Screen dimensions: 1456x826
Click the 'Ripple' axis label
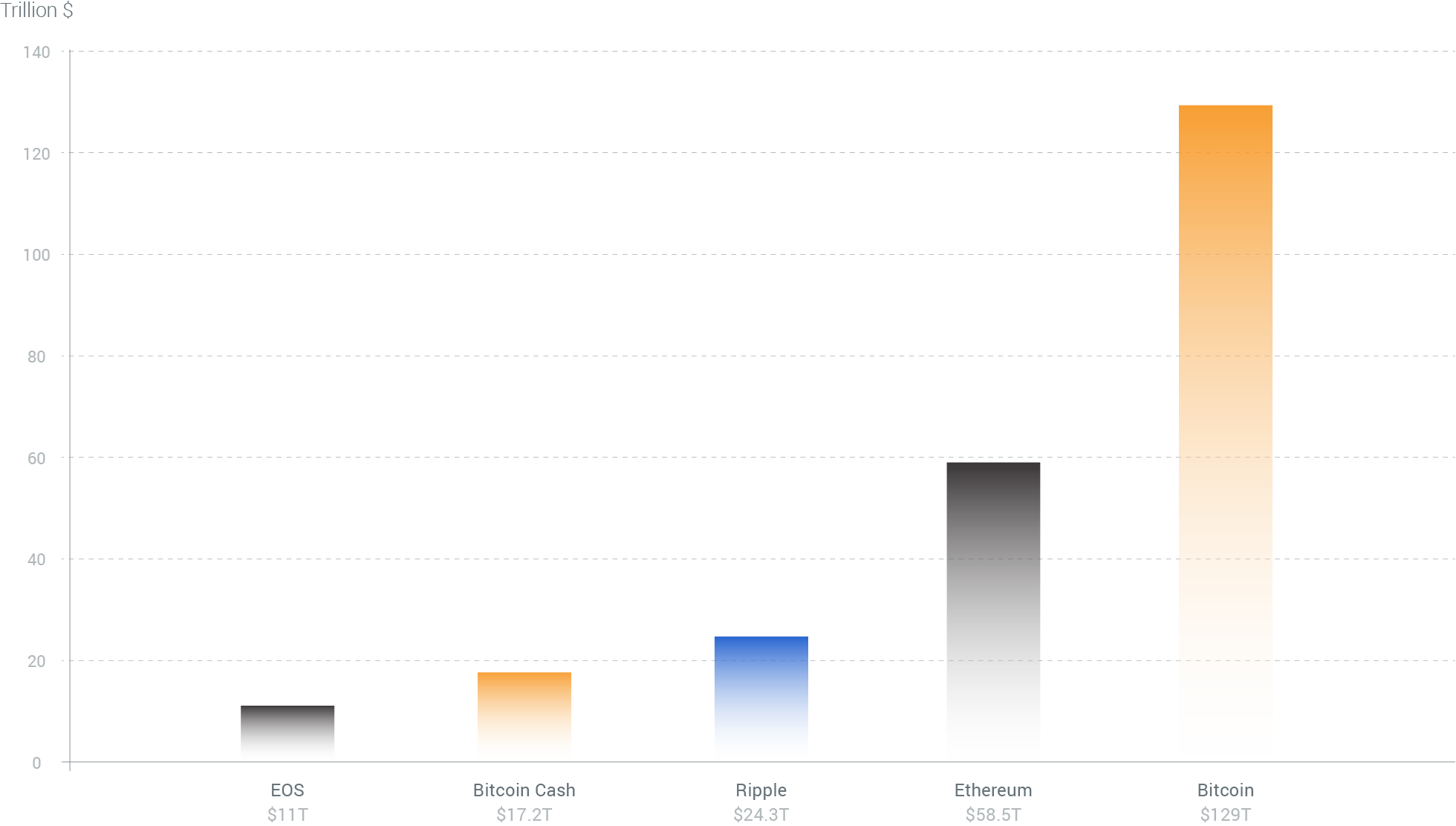coord(761,790)
